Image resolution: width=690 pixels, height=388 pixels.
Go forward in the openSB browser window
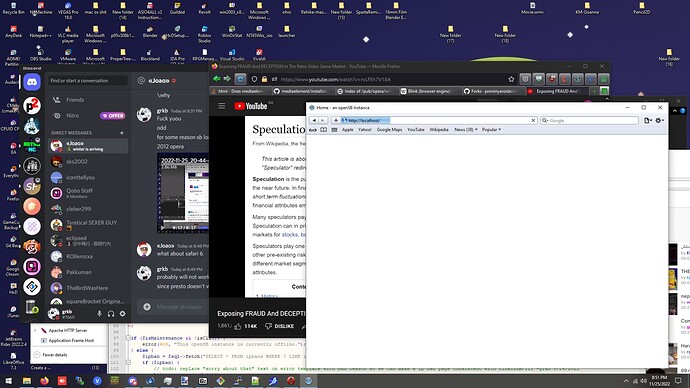tap(323, 120)
